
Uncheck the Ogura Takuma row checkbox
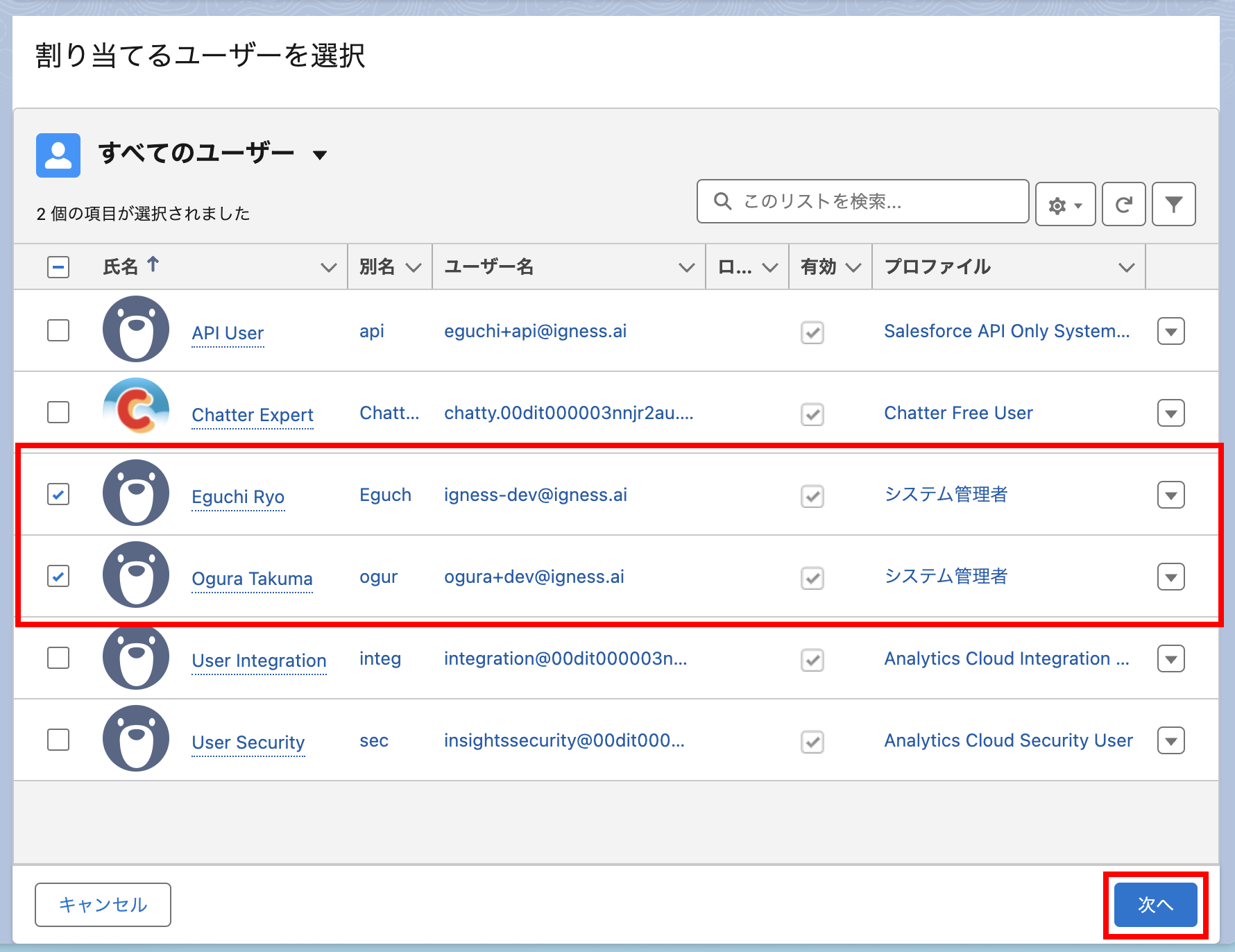pyautogui.click(x=58, y=576)
